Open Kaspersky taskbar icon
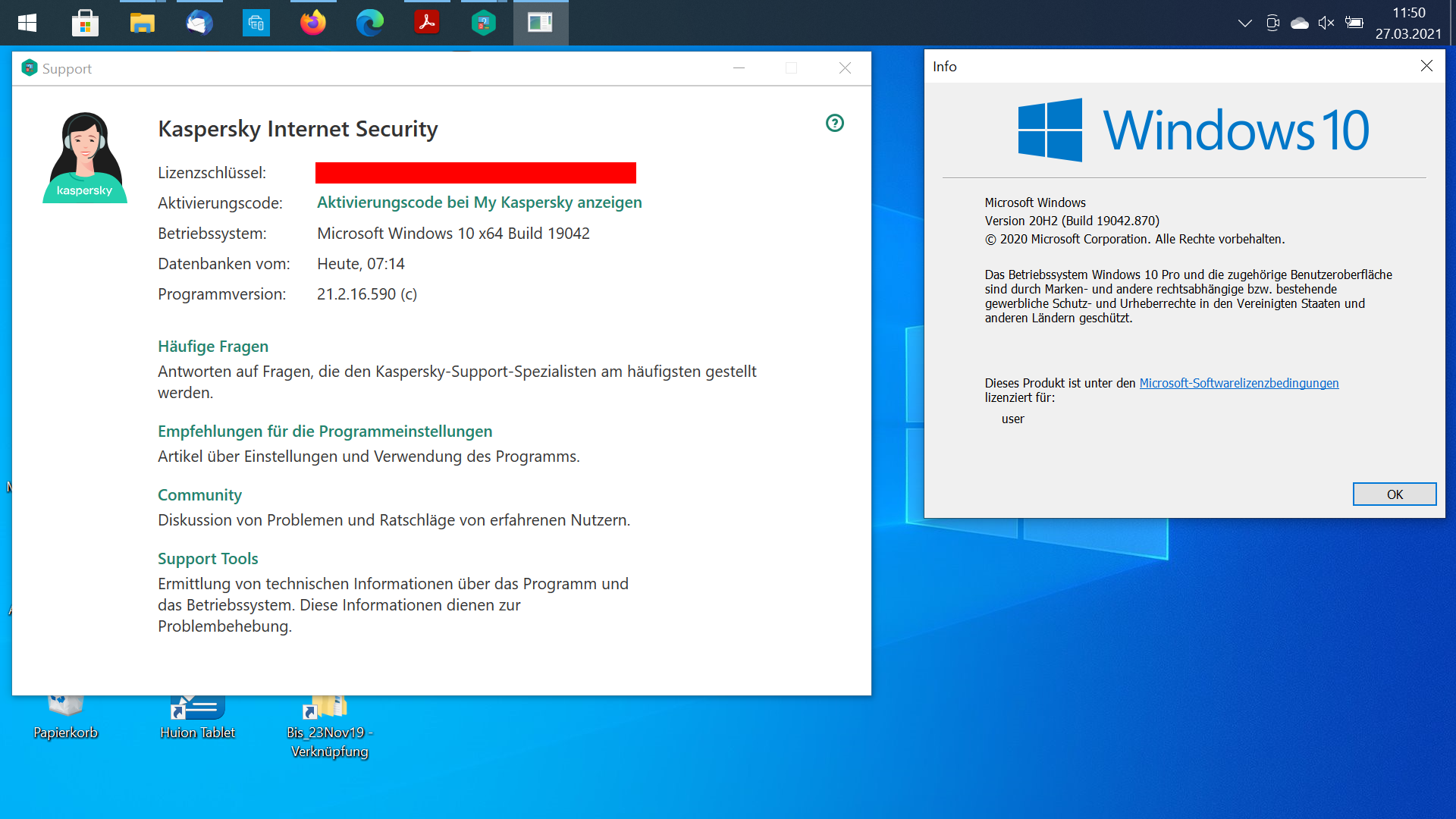Screen dimensions: 1456x819 pos(483,23)
